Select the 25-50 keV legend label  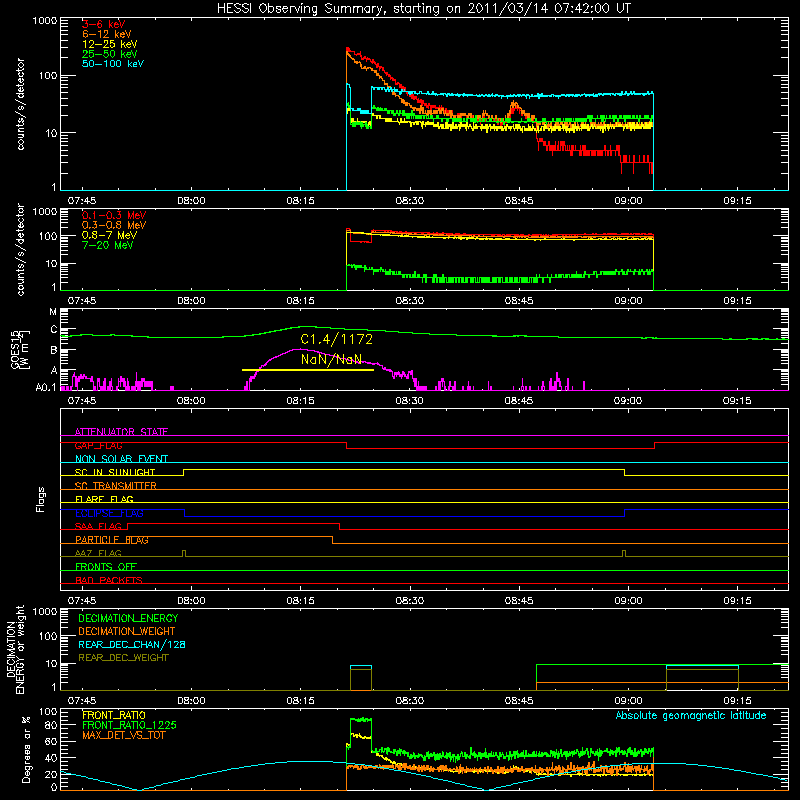[110, 54]
